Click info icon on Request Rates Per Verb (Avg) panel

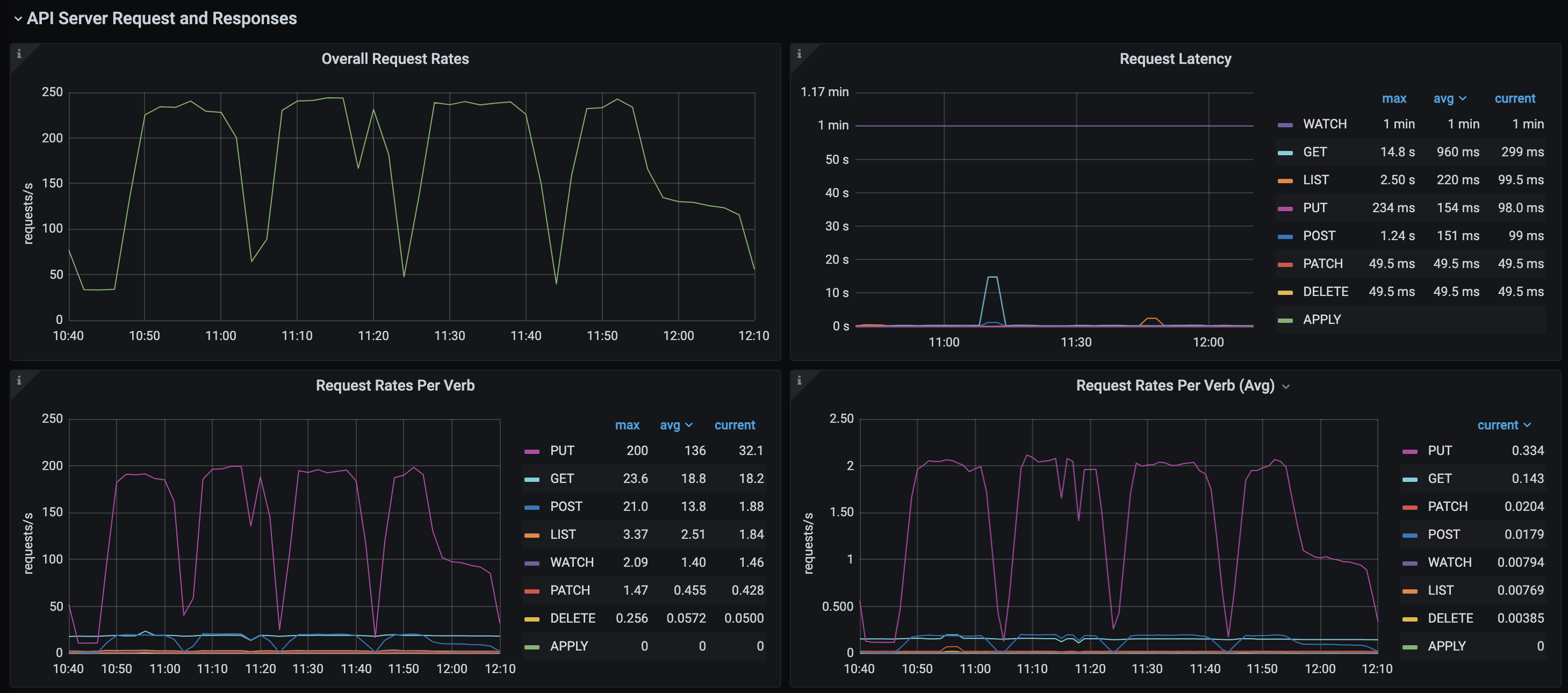click(x=799, y=380)
